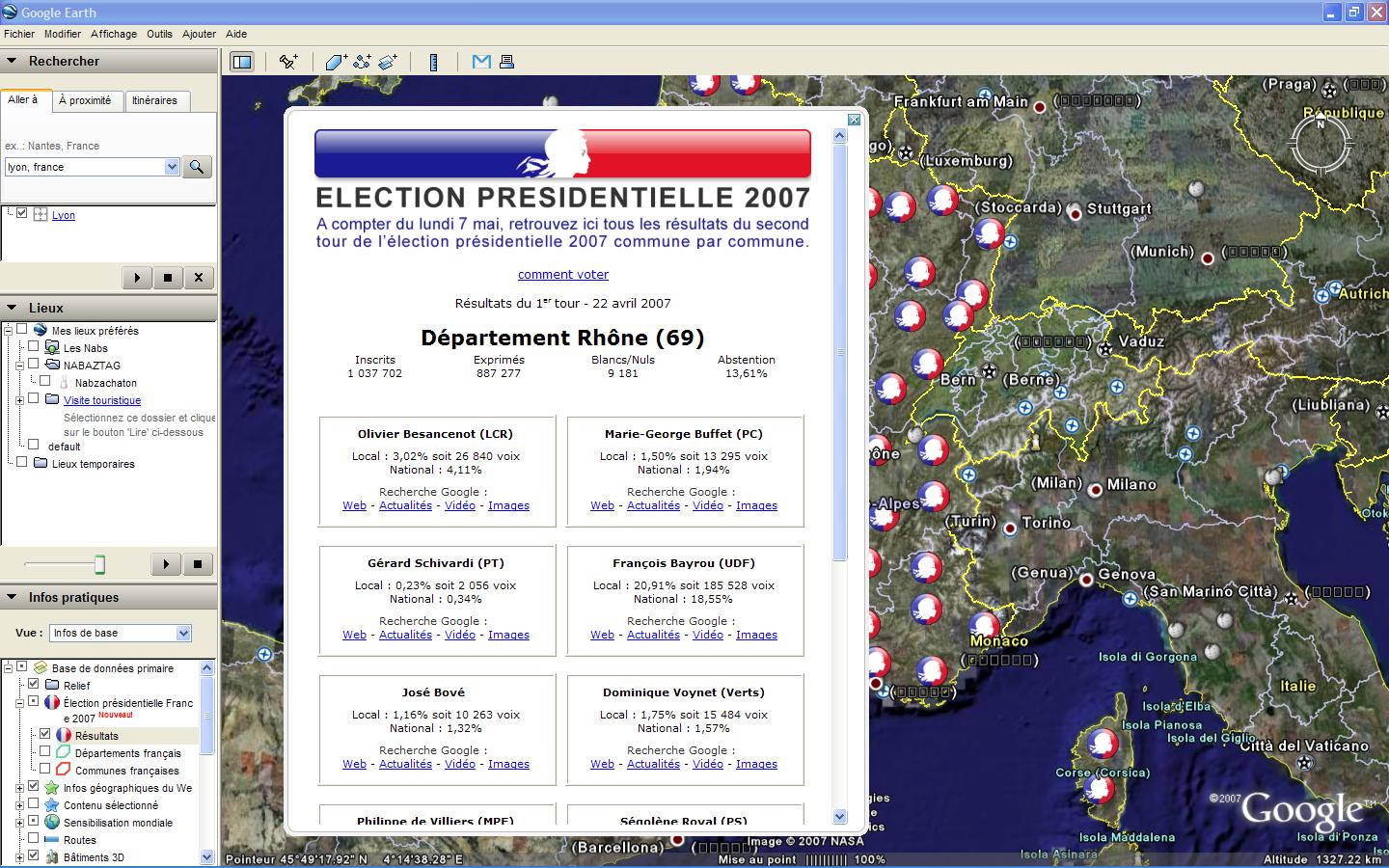1389x868 pixels.
Task: Check the NABAZTAG folder checkbox
Action: pos(33,365)
